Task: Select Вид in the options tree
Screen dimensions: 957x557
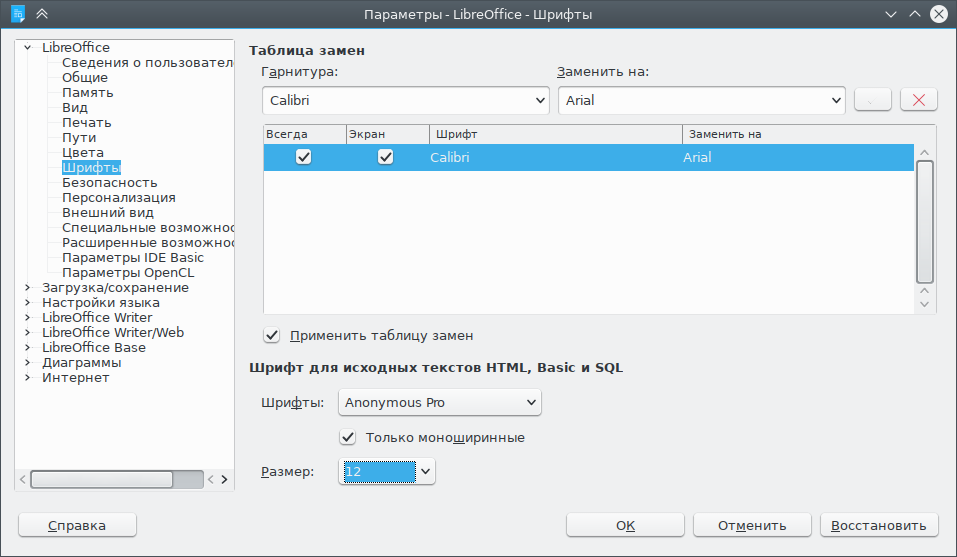Action: [75, 107]
